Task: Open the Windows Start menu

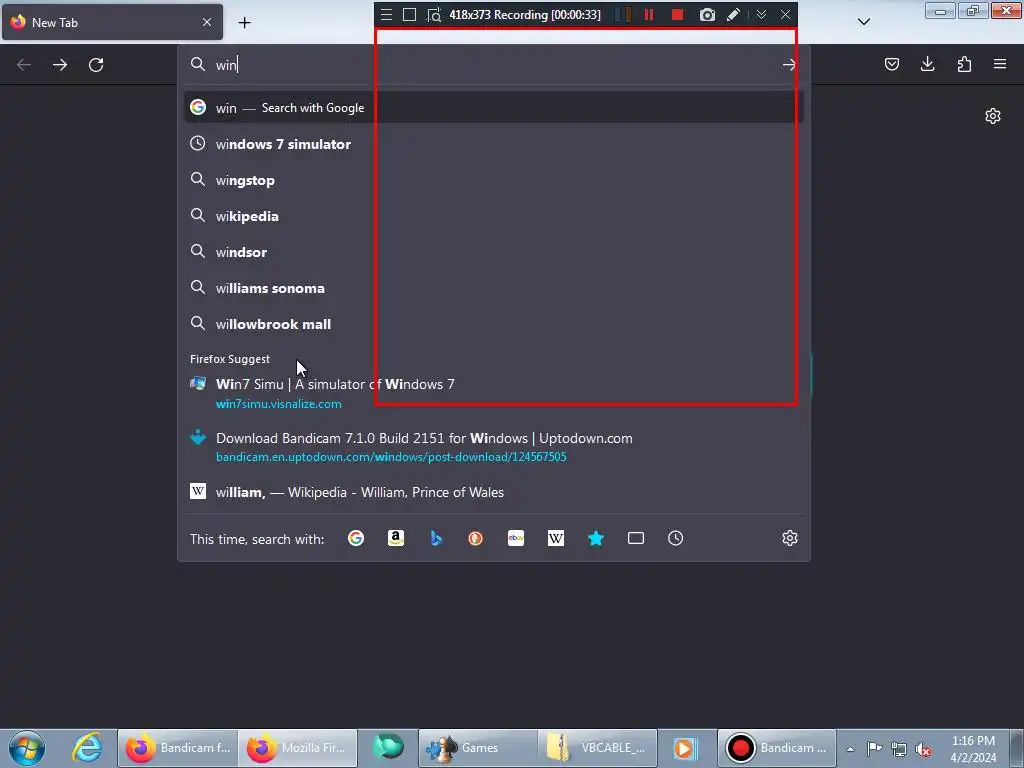Action: pos(27,748)
